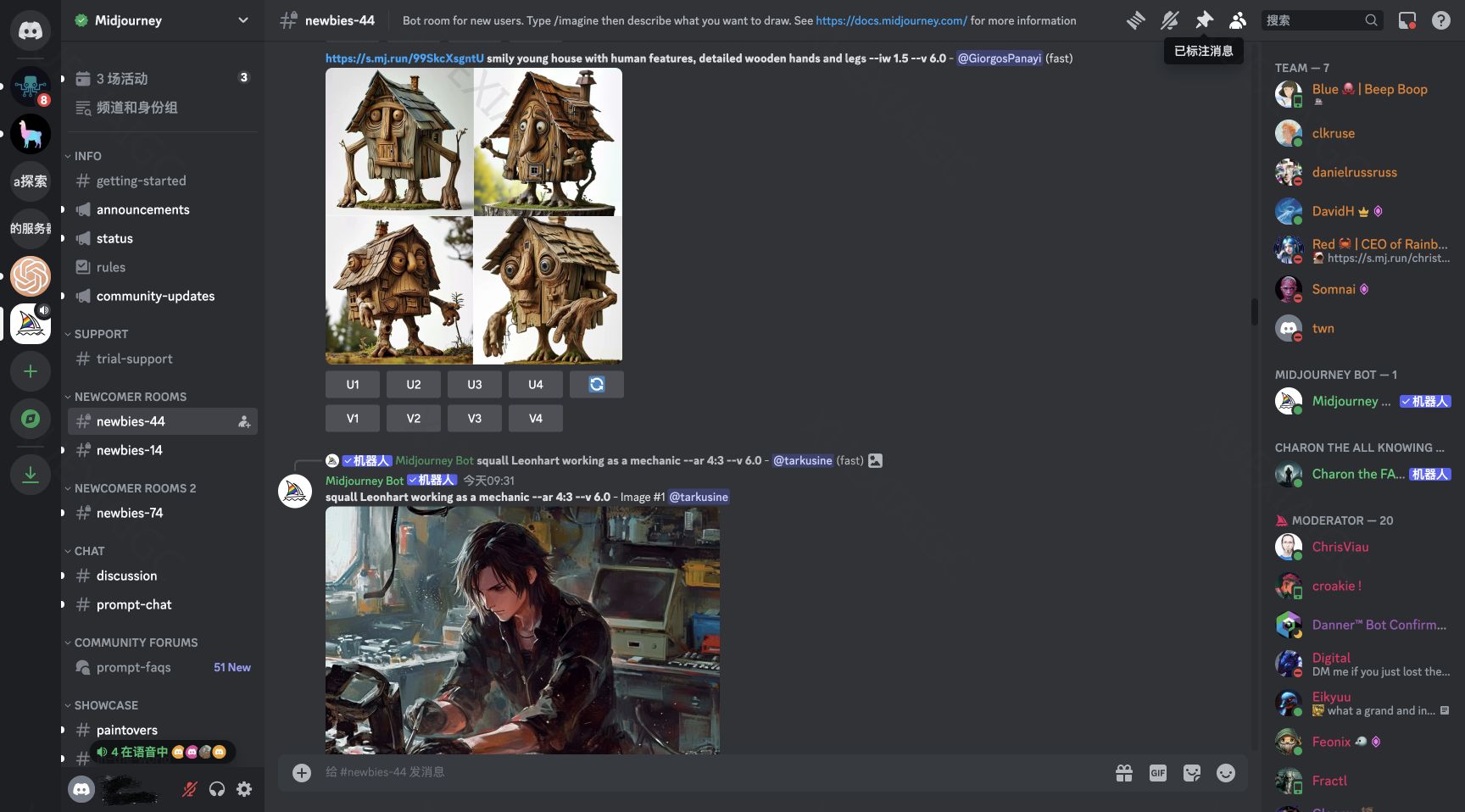Screen dimensions: 1465x812
Task: Click the add a server plus icon
Action: click(31, 371)
